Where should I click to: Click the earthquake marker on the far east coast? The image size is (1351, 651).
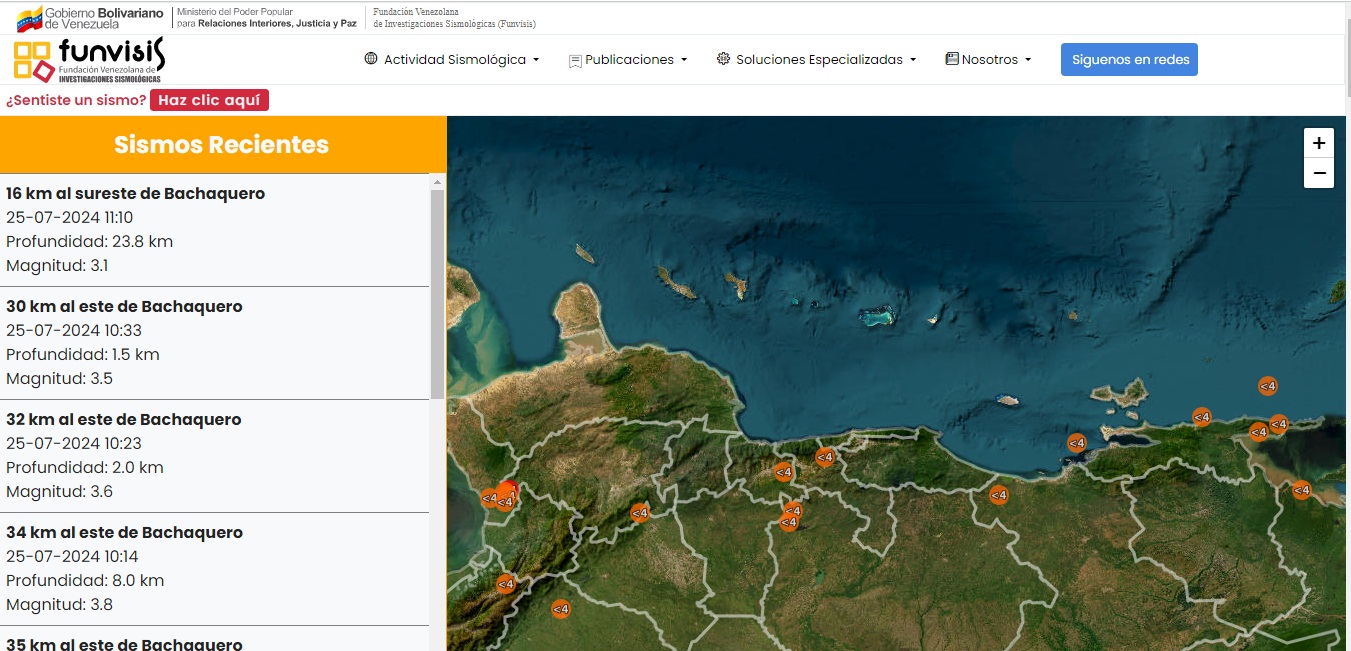(1301, 490)
